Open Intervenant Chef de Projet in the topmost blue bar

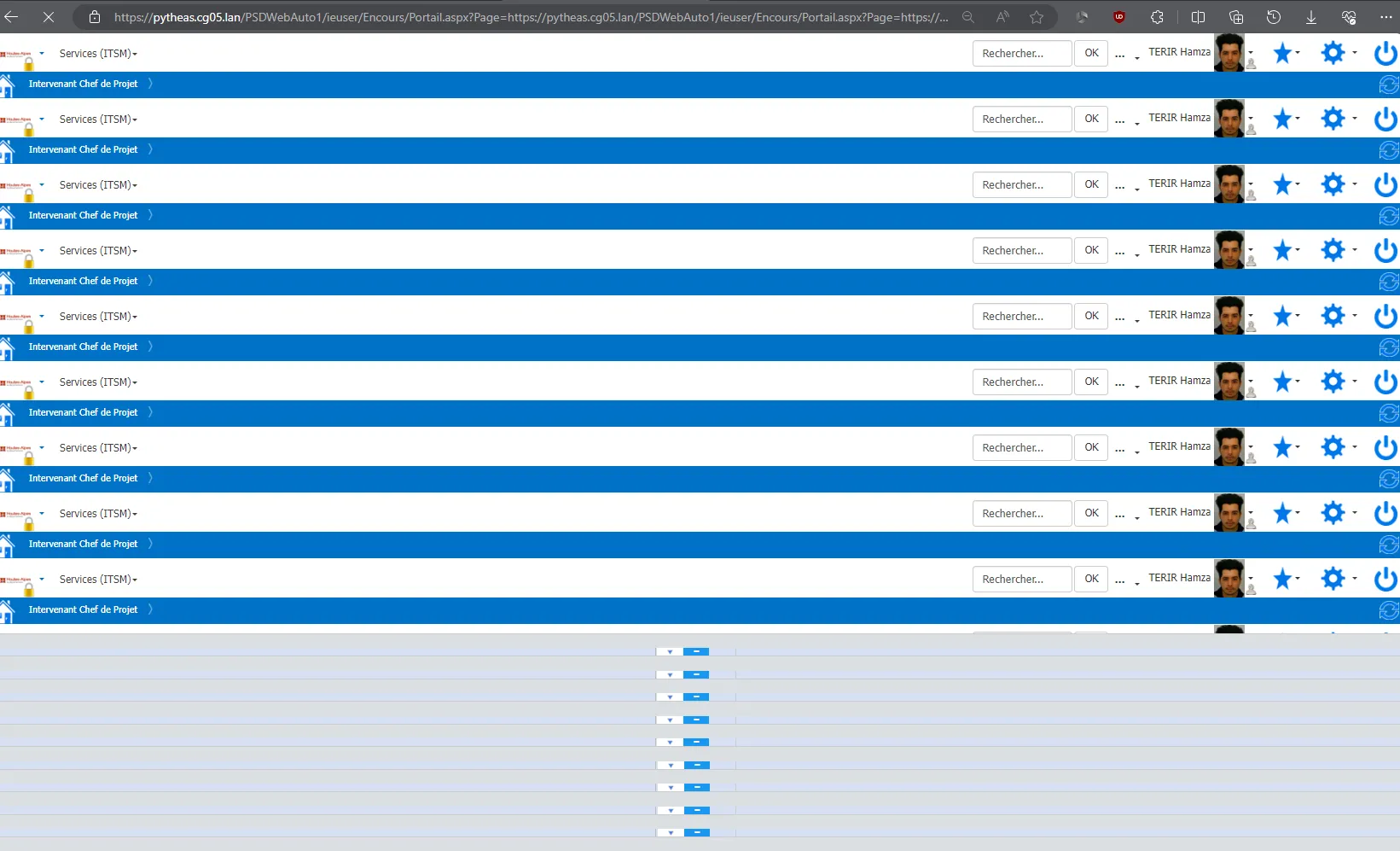[x=83, y=84]
